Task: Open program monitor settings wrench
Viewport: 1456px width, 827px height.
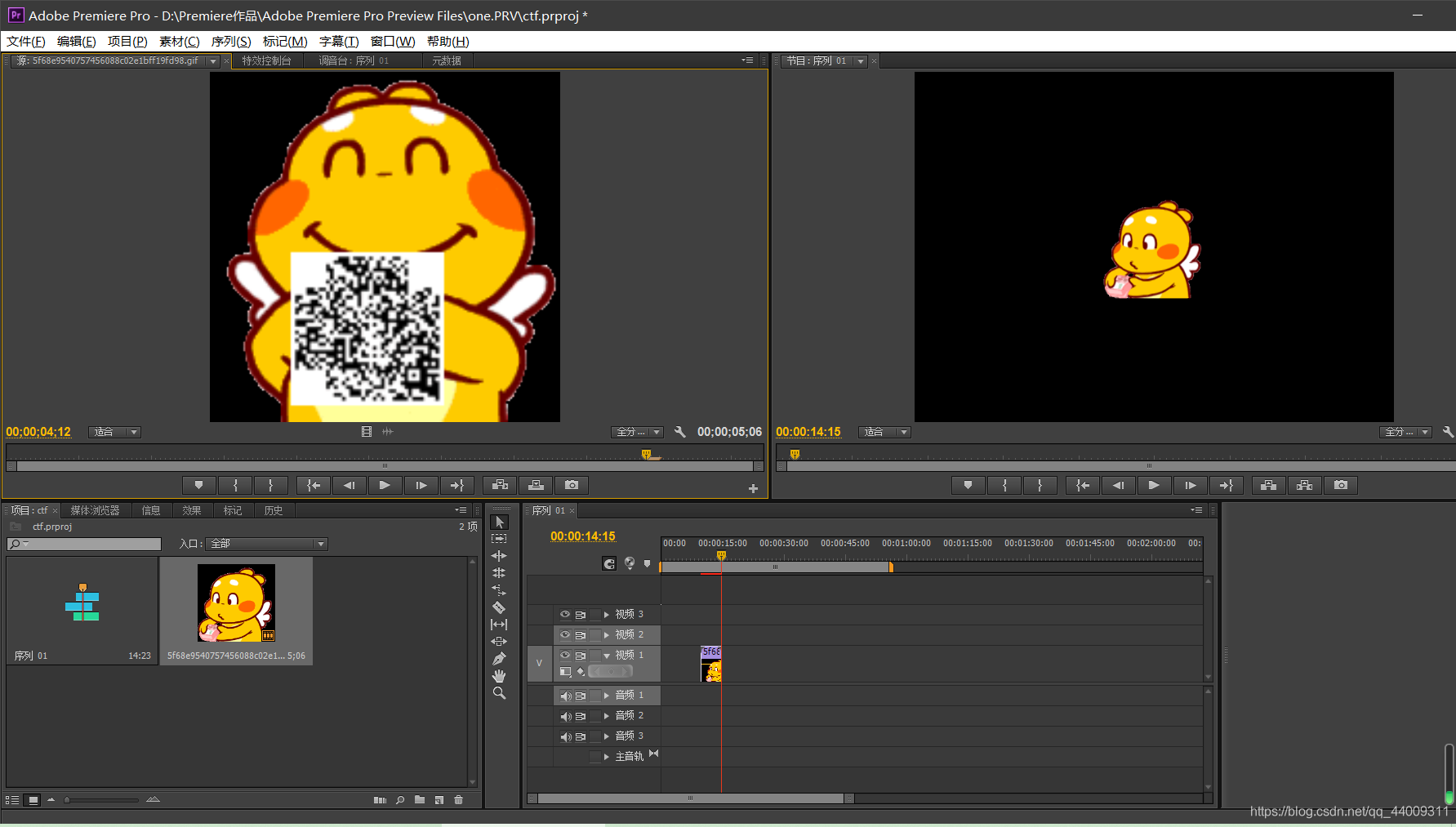Action: coord(1448,432)
